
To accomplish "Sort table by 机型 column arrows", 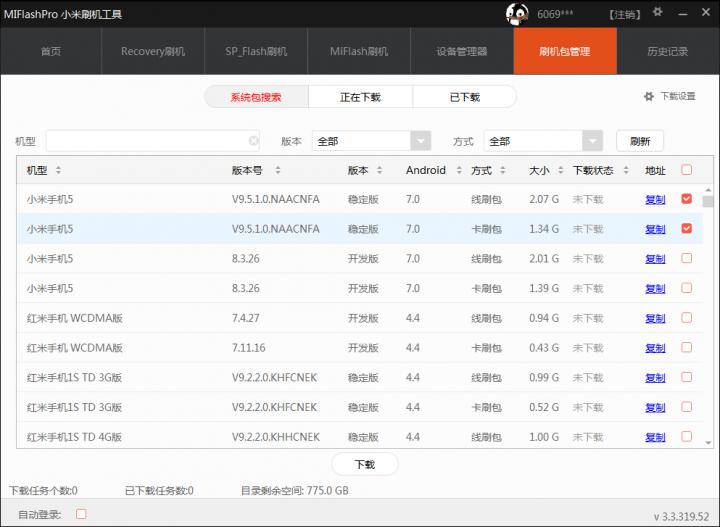I will tap(58, 170).
